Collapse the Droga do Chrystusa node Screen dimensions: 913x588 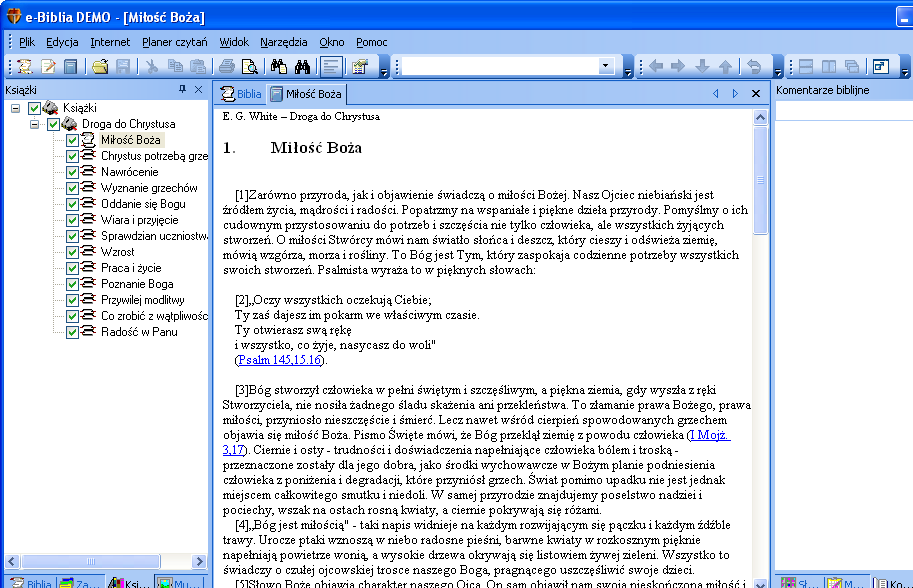(35, 124)
